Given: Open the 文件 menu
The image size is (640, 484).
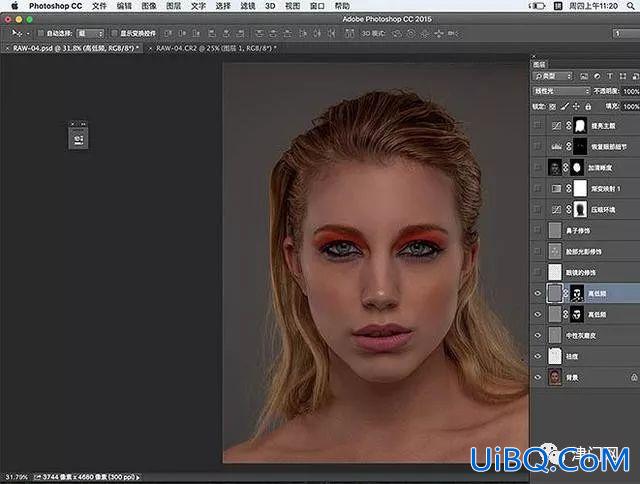Looking at the screenshot, I should point(99,6).
